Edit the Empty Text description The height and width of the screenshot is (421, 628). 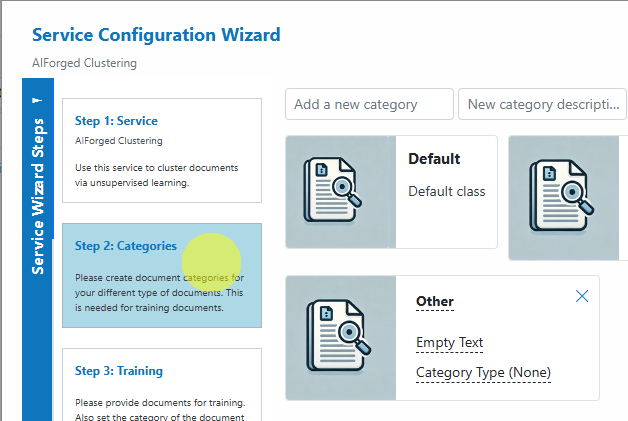tap(449, 342)
